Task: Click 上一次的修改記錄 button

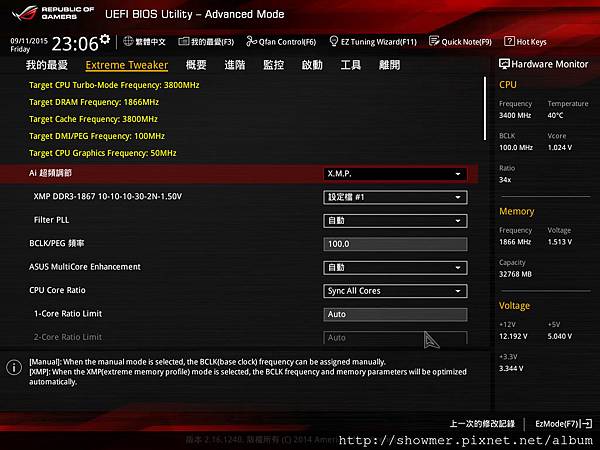Action: pyautogui.click(x=482, y=424)
